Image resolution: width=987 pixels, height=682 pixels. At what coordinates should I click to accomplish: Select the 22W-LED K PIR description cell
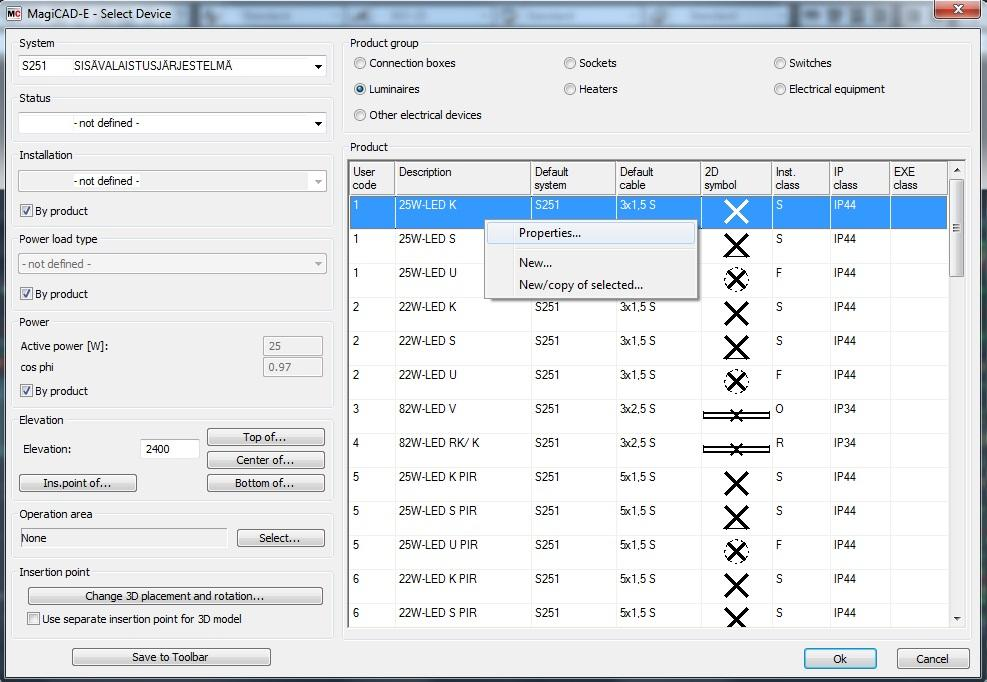point(463,586)
